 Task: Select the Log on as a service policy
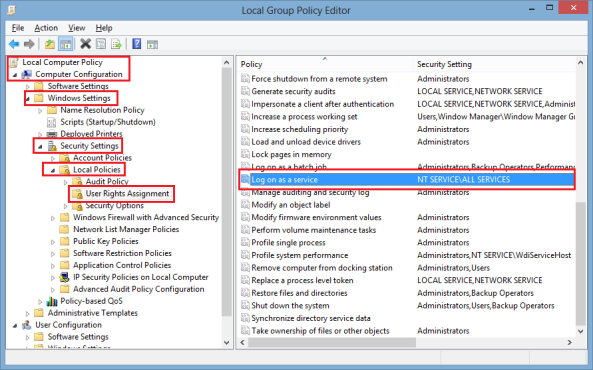tap(407, 180)
